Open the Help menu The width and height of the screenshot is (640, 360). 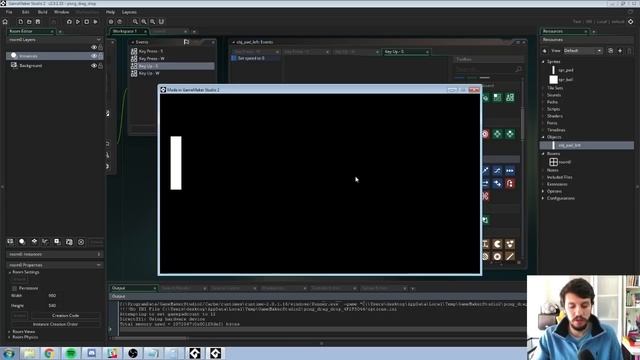[110, 12]
